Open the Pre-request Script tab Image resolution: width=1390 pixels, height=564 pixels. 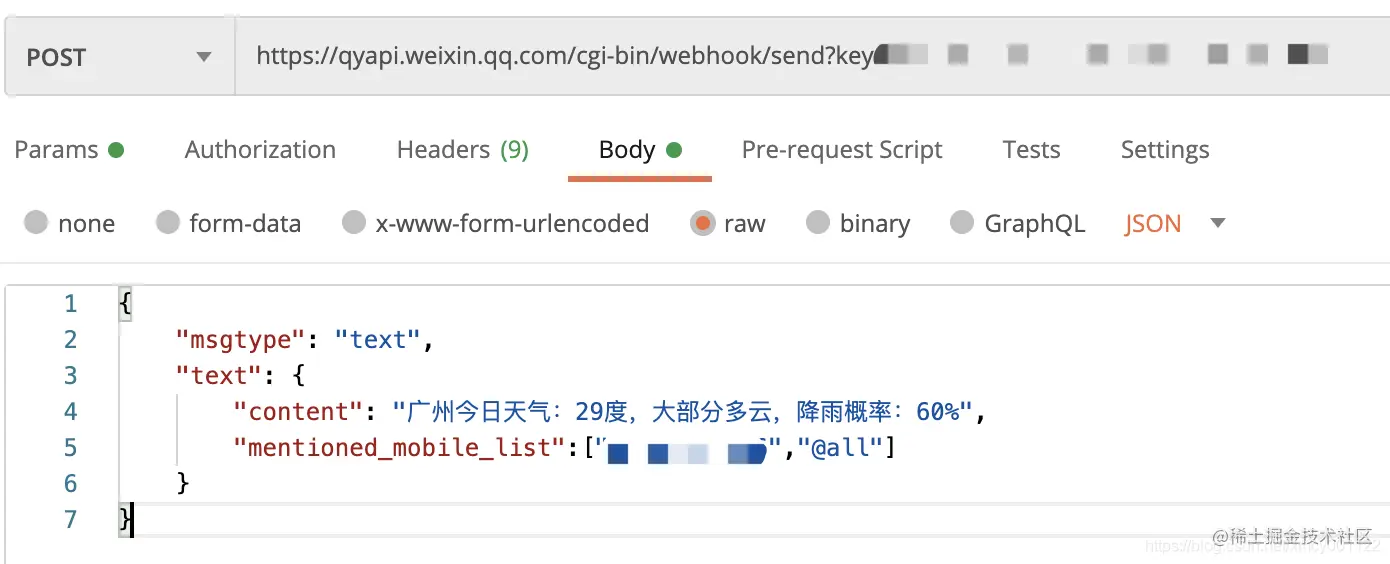(x=842, y=150)
